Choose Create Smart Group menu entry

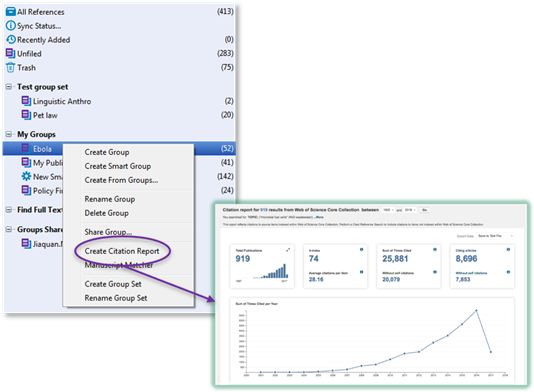[x=118, y=166]
